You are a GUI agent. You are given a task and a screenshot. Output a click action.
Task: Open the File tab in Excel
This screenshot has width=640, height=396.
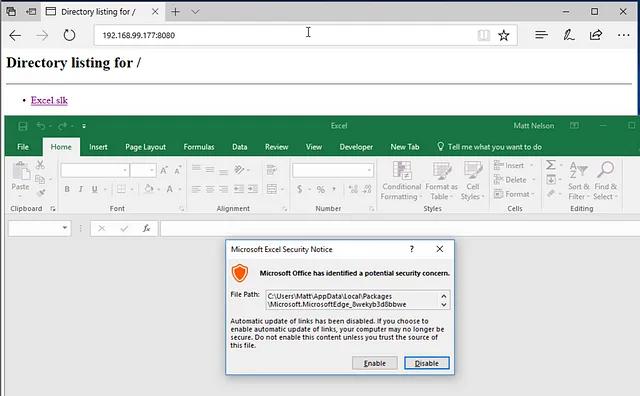[23, 147]
